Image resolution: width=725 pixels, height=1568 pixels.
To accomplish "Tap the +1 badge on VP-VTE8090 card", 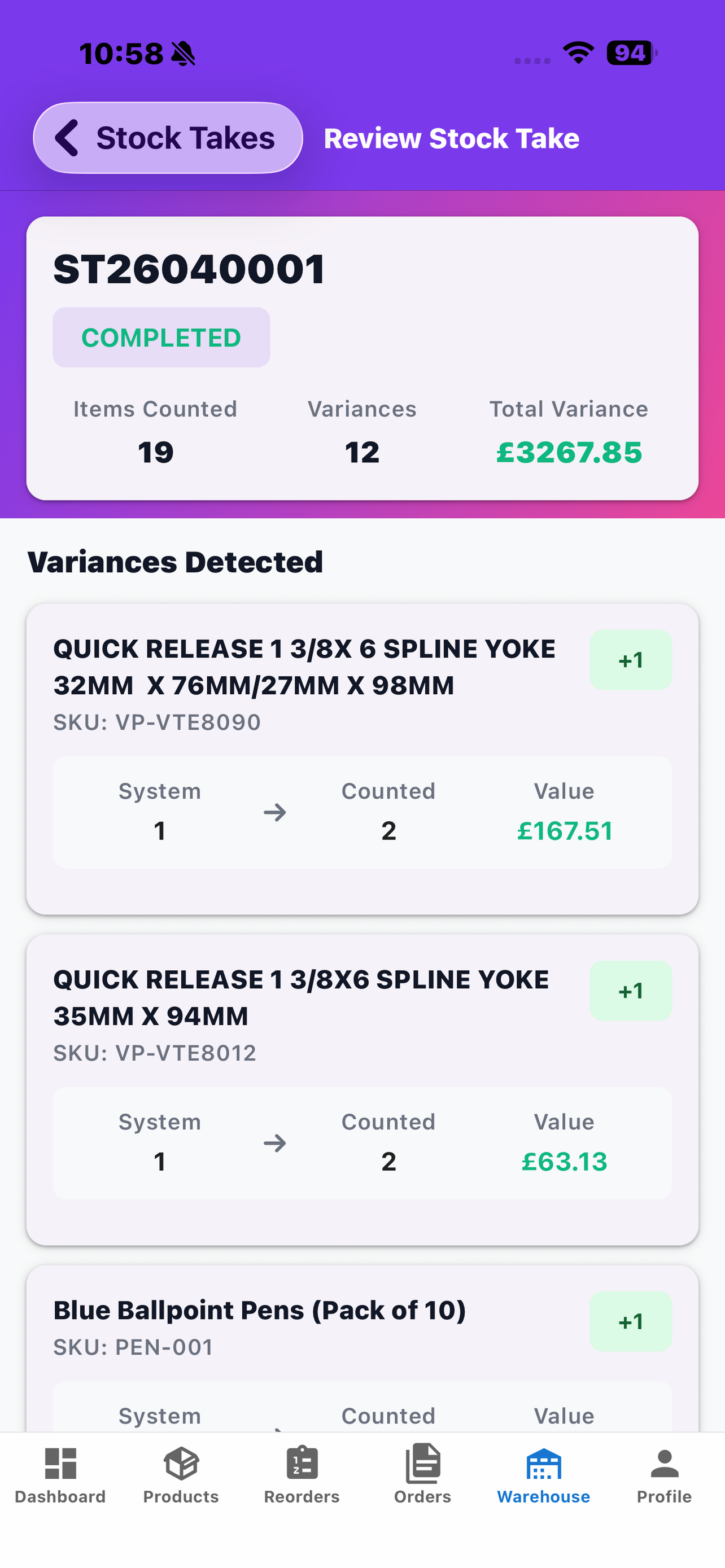I will point(631,660).
